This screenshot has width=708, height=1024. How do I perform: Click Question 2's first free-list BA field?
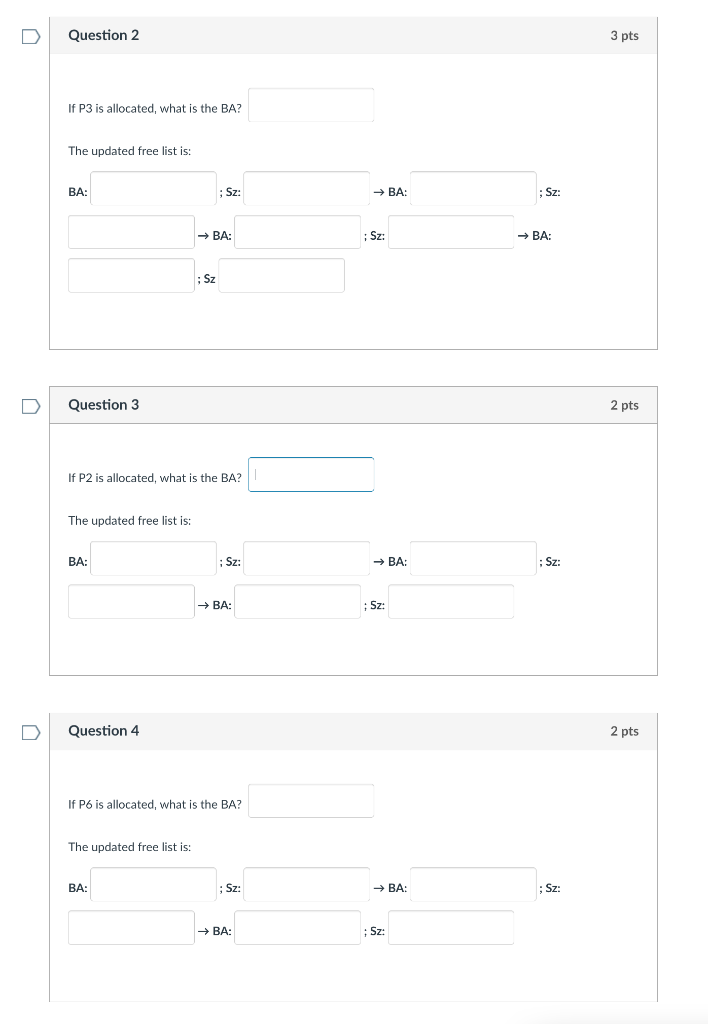[x=153, y=189]
